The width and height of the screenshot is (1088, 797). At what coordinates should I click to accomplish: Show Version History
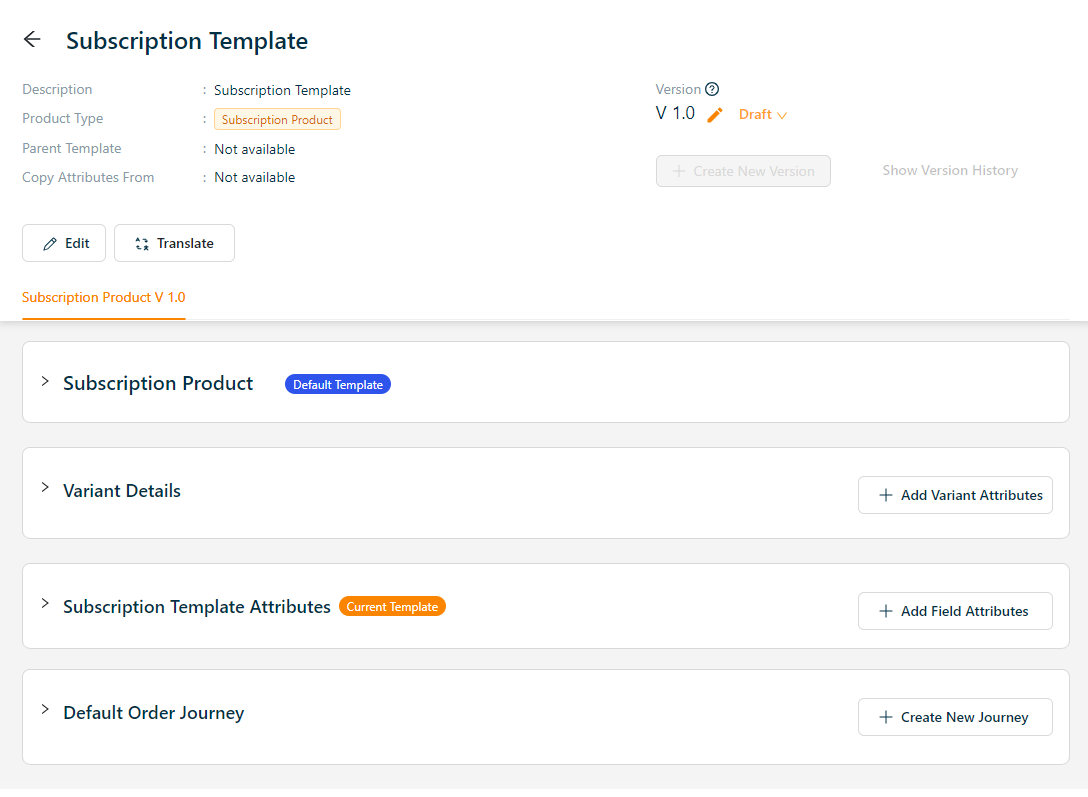tap(950, 171)
